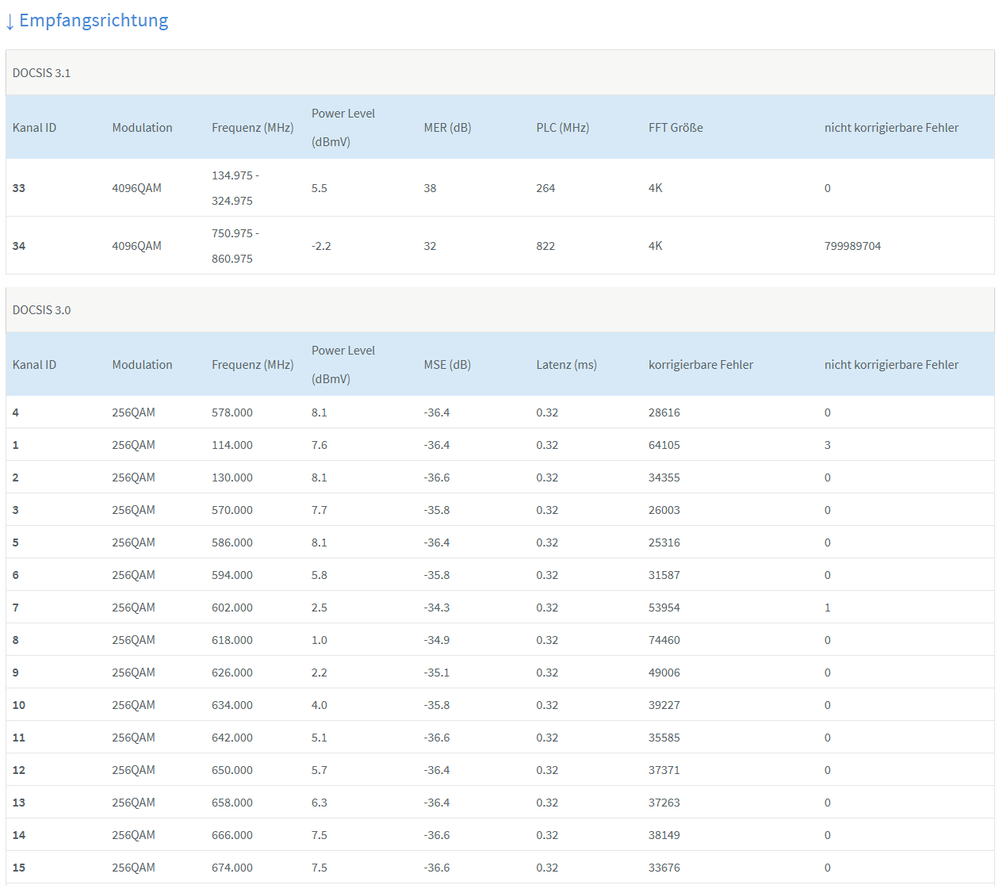Click the FFT Größe column header
This screenshot has height=886, width=999.
675,127
